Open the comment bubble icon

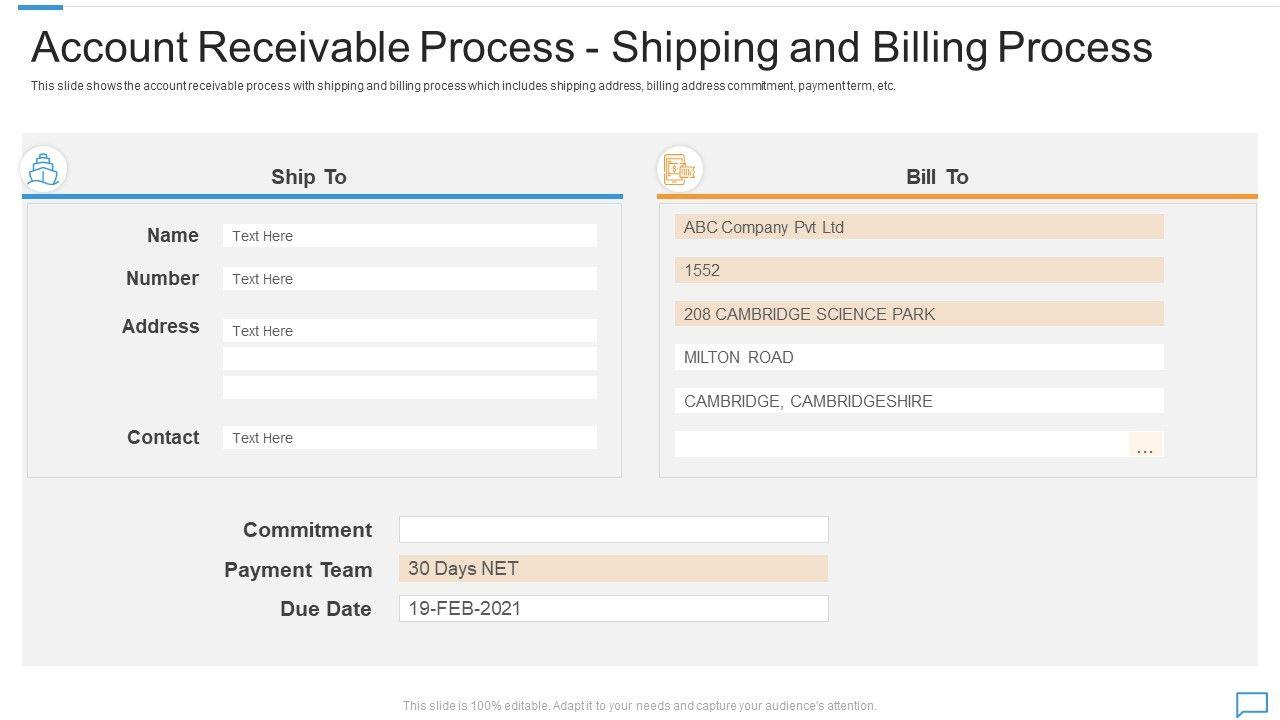click(x=1252, y=704)
